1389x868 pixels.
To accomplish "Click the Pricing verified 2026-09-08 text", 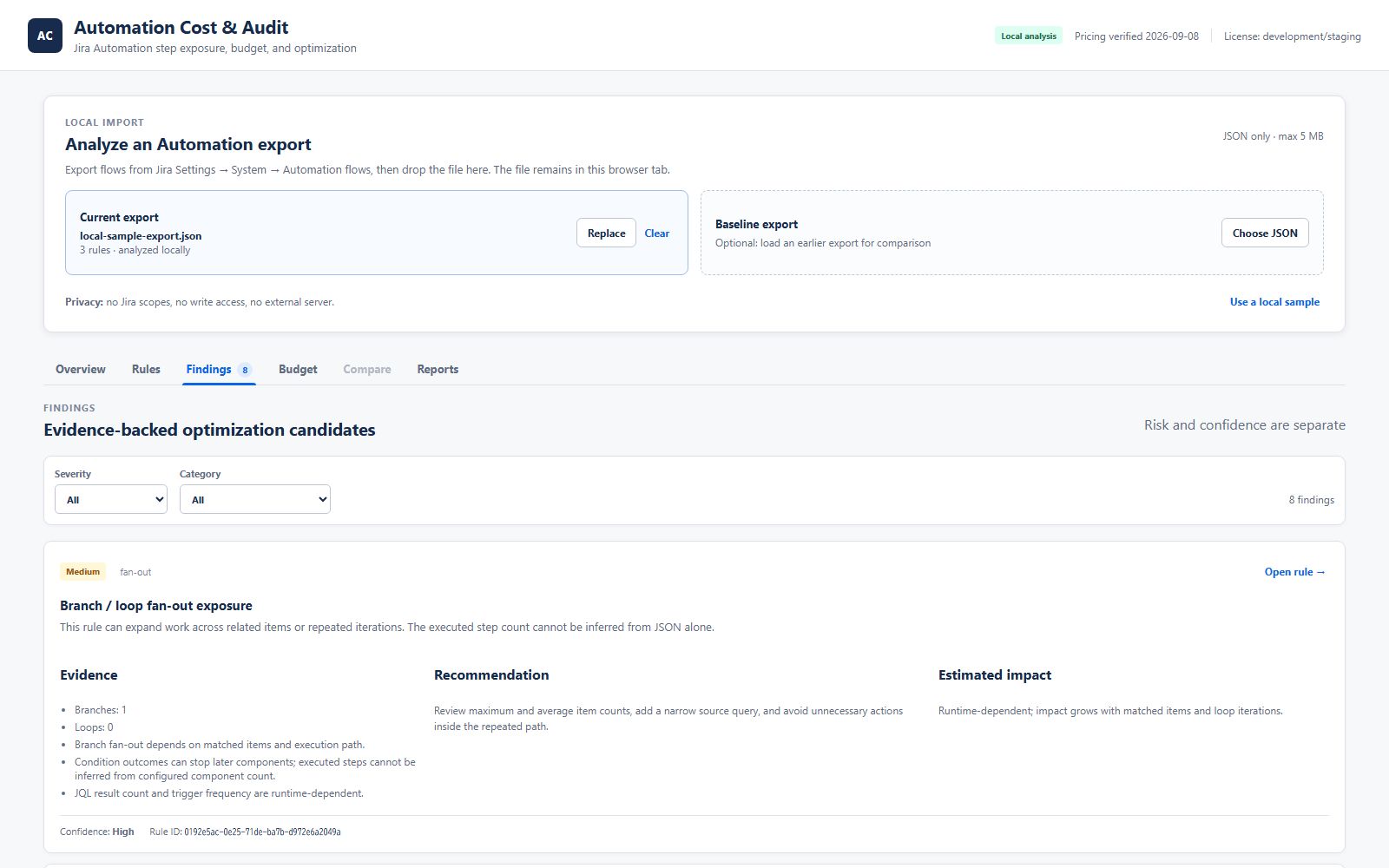I will [1136, 36].
